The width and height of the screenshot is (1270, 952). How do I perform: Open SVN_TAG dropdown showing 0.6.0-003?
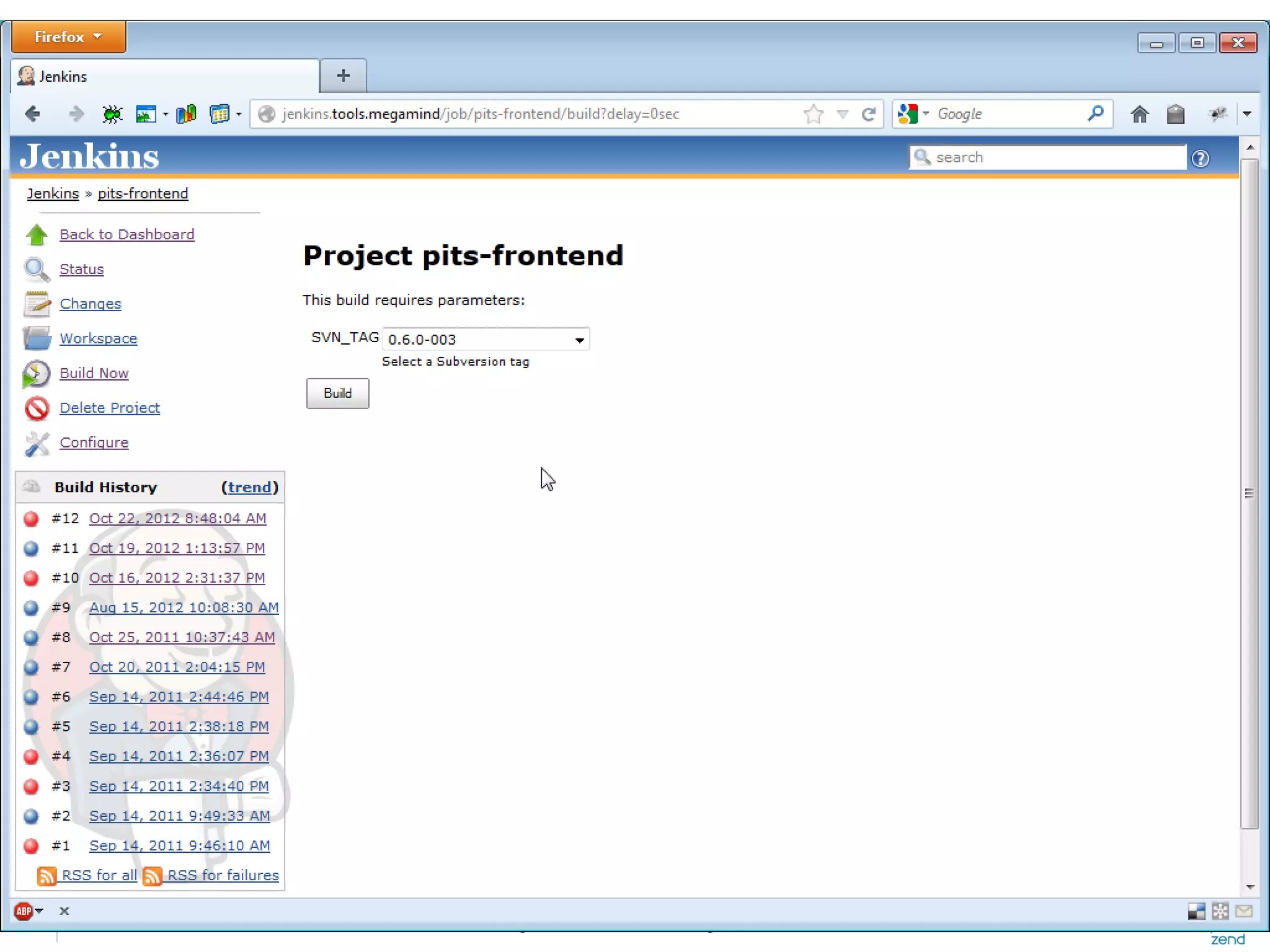click(x=486, y=340)
